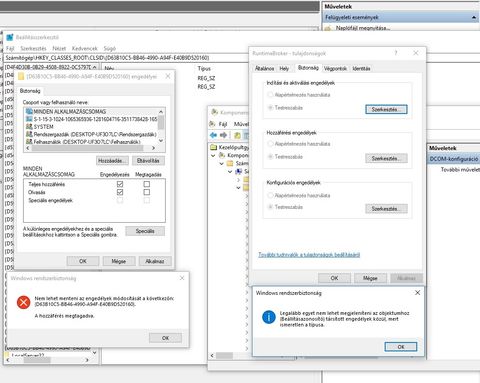The width and height of the screenshot is (480, 383).
Task: Collapse the Számítógépek tree node
Action: click(x=222, y=163)
